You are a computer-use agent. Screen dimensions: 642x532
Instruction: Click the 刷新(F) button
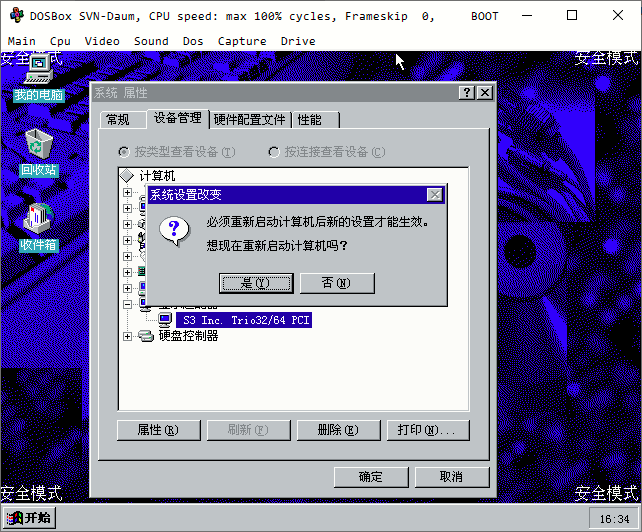(x=249, y=430)
